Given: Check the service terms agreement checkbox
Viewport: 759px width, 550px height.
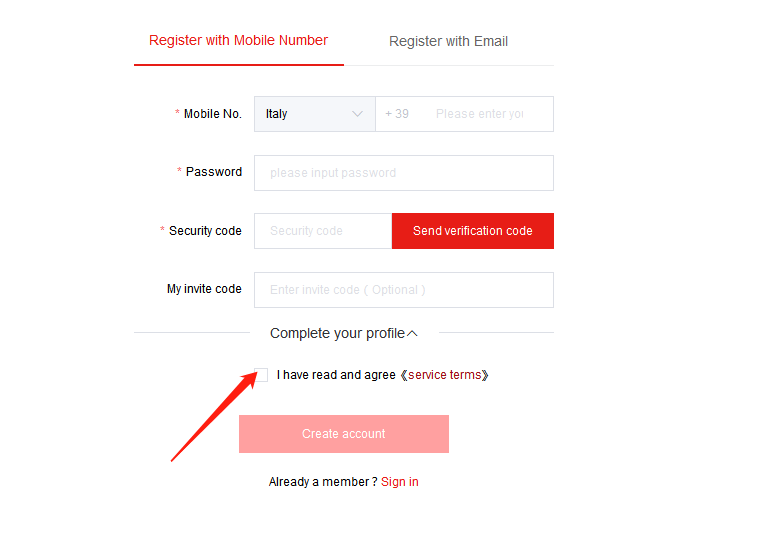Looking at the screenshot, I should (261, 375).
